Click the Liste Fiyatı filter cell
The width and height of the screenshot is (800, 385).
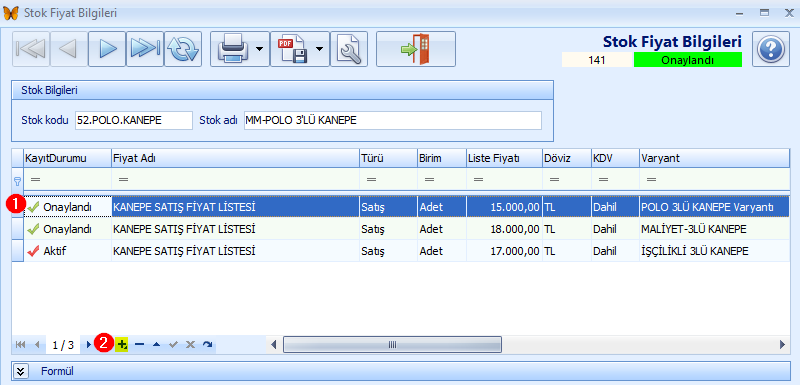[504, 180]
